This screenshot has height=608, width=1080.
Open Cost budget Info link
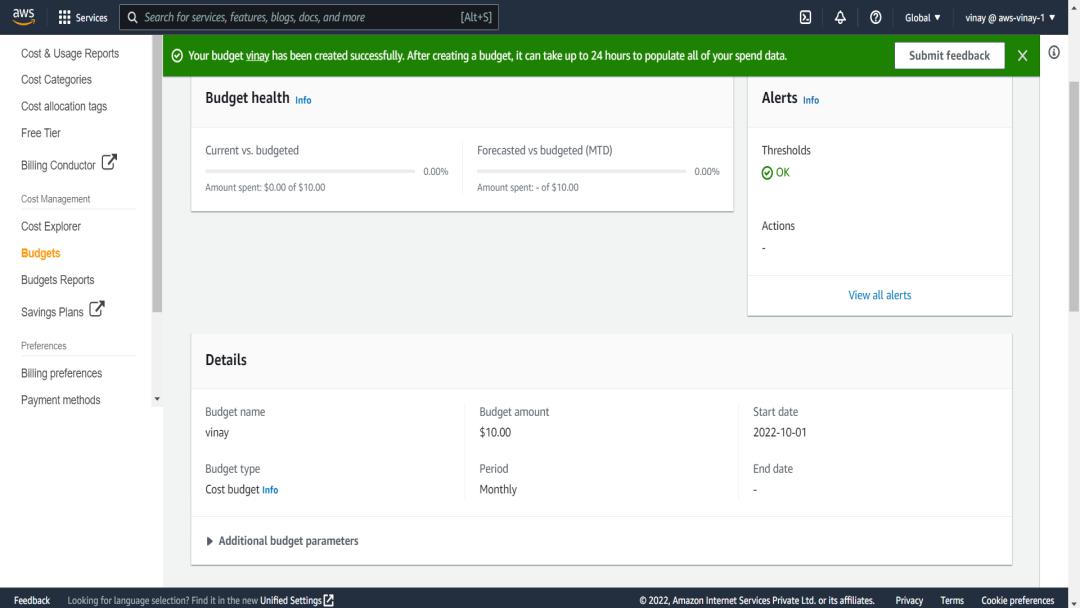[x=270, y=490]
